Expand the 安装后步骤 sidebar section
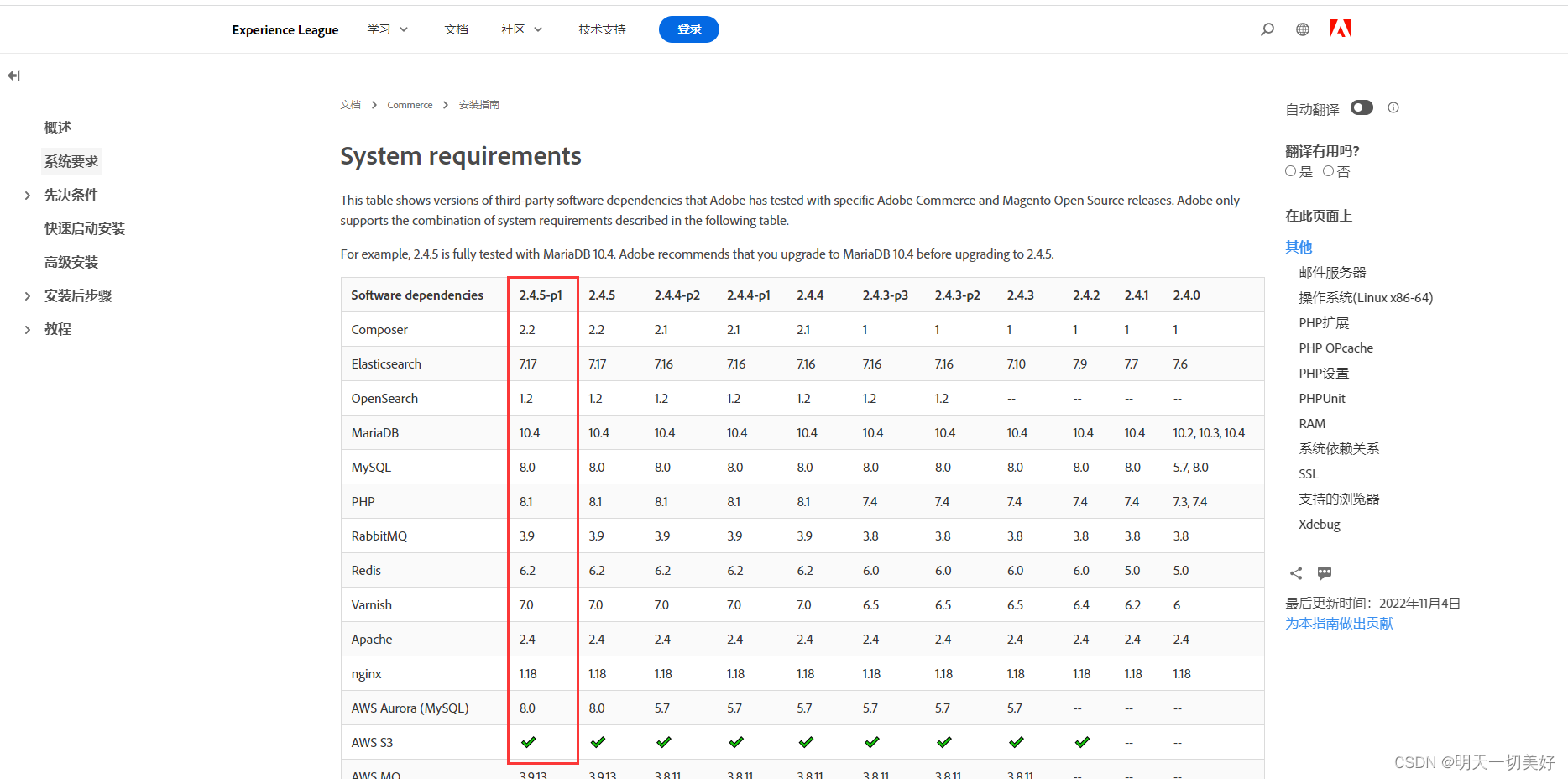 28,295
